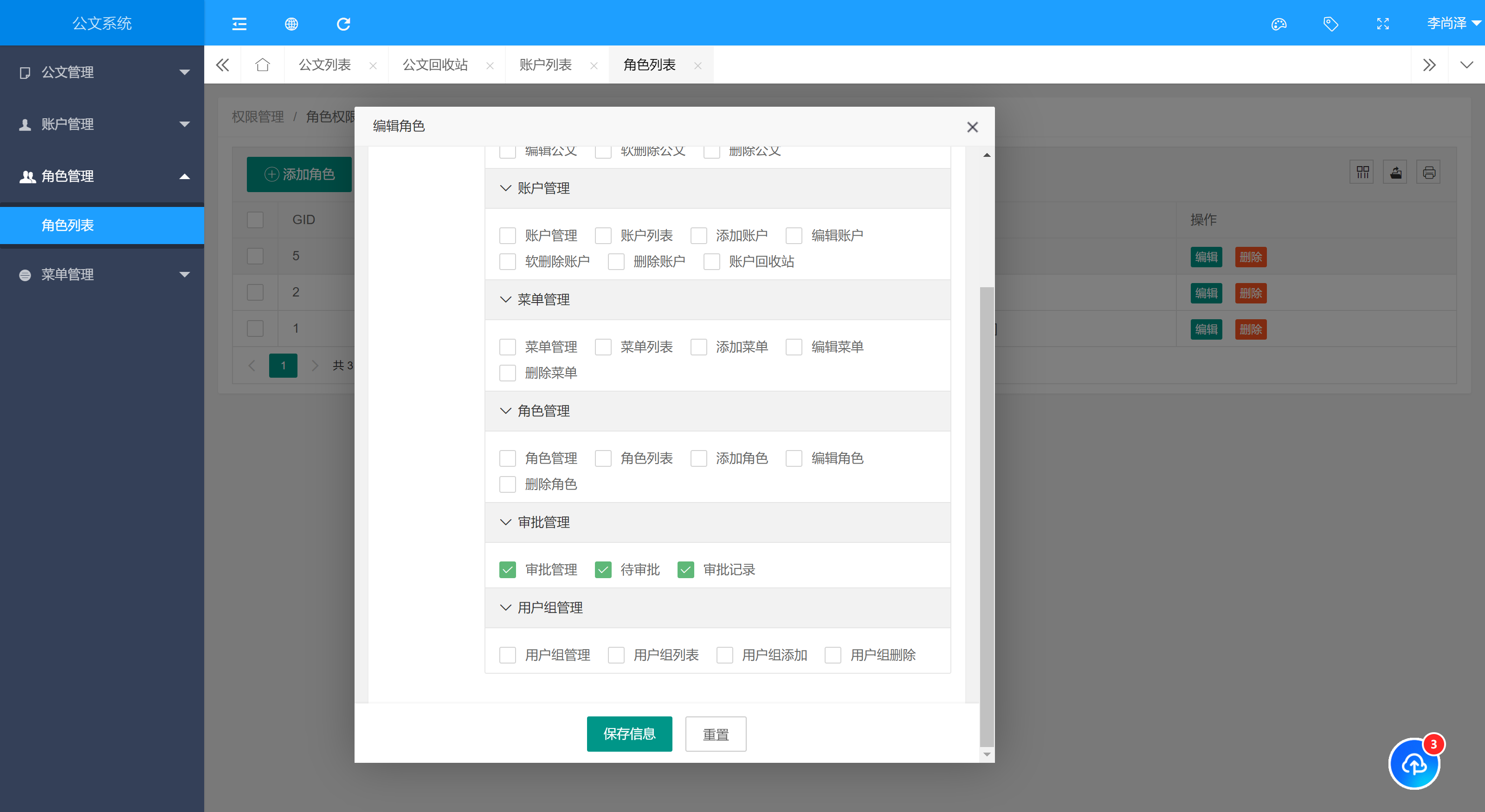Check the 删除菜单 checkbox
The height and width of the screenshot is (812, 1485).
coord(507,373)
